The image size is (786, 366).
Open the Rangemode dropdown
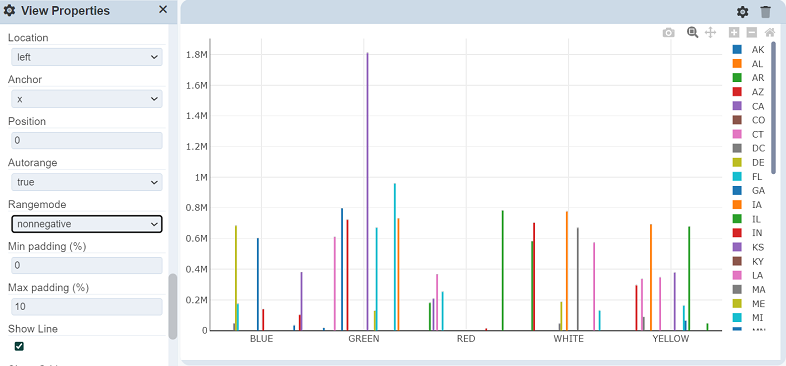click(87, 224)
